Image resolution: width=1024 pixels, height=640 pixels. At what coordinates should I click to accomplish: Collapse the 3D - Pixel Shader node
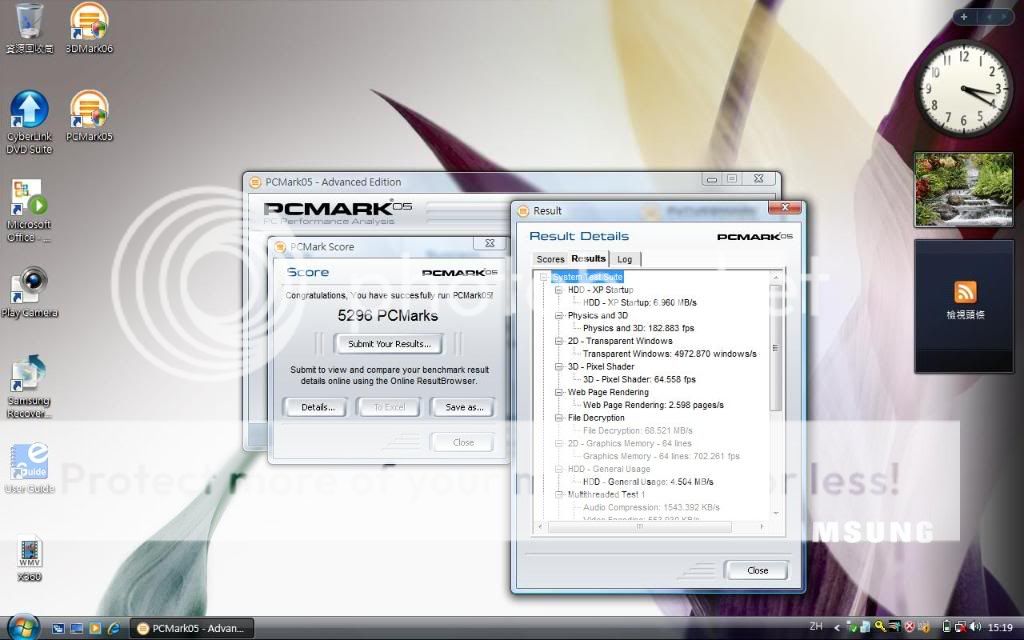[x=558, y=366]
